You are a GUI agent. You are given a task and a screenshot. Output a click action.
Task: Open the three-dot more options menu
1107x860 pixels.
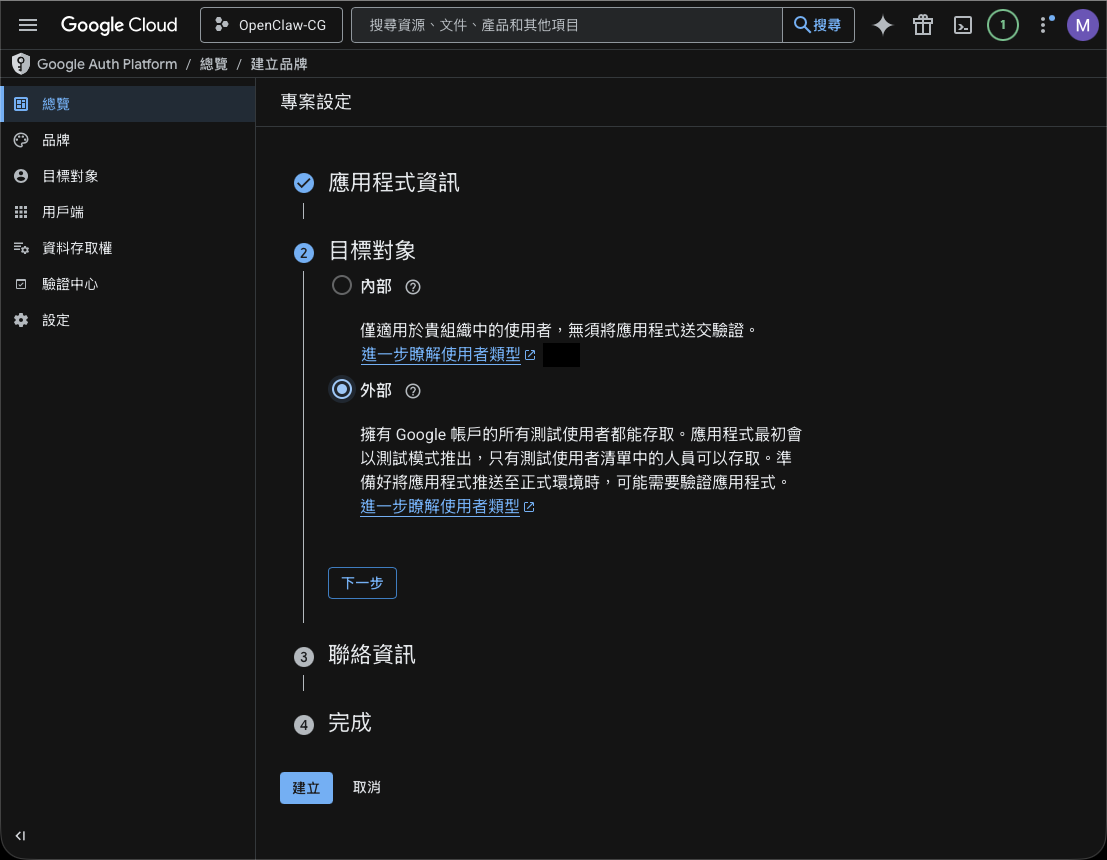tap(1043, 26)
